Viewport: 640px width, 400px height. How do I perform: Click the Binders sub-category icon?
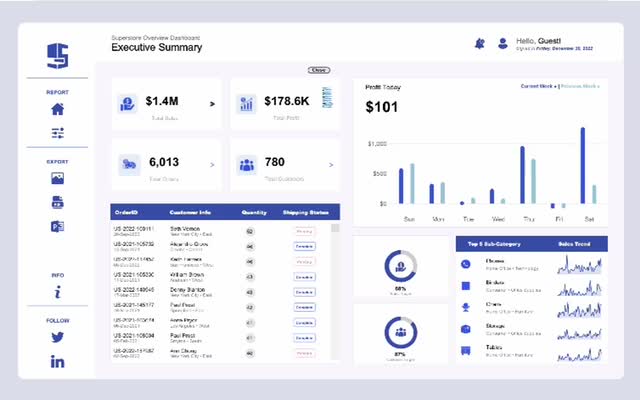(466, 286)
